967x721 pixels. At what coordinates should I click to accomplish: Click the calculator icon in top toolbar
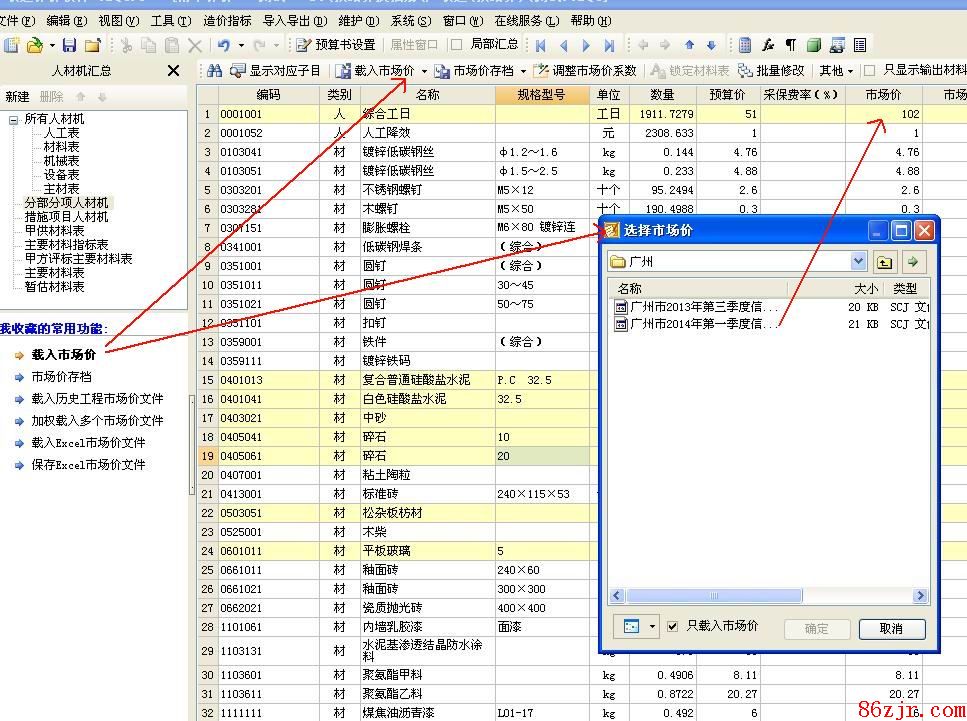[x=745, y=45]
